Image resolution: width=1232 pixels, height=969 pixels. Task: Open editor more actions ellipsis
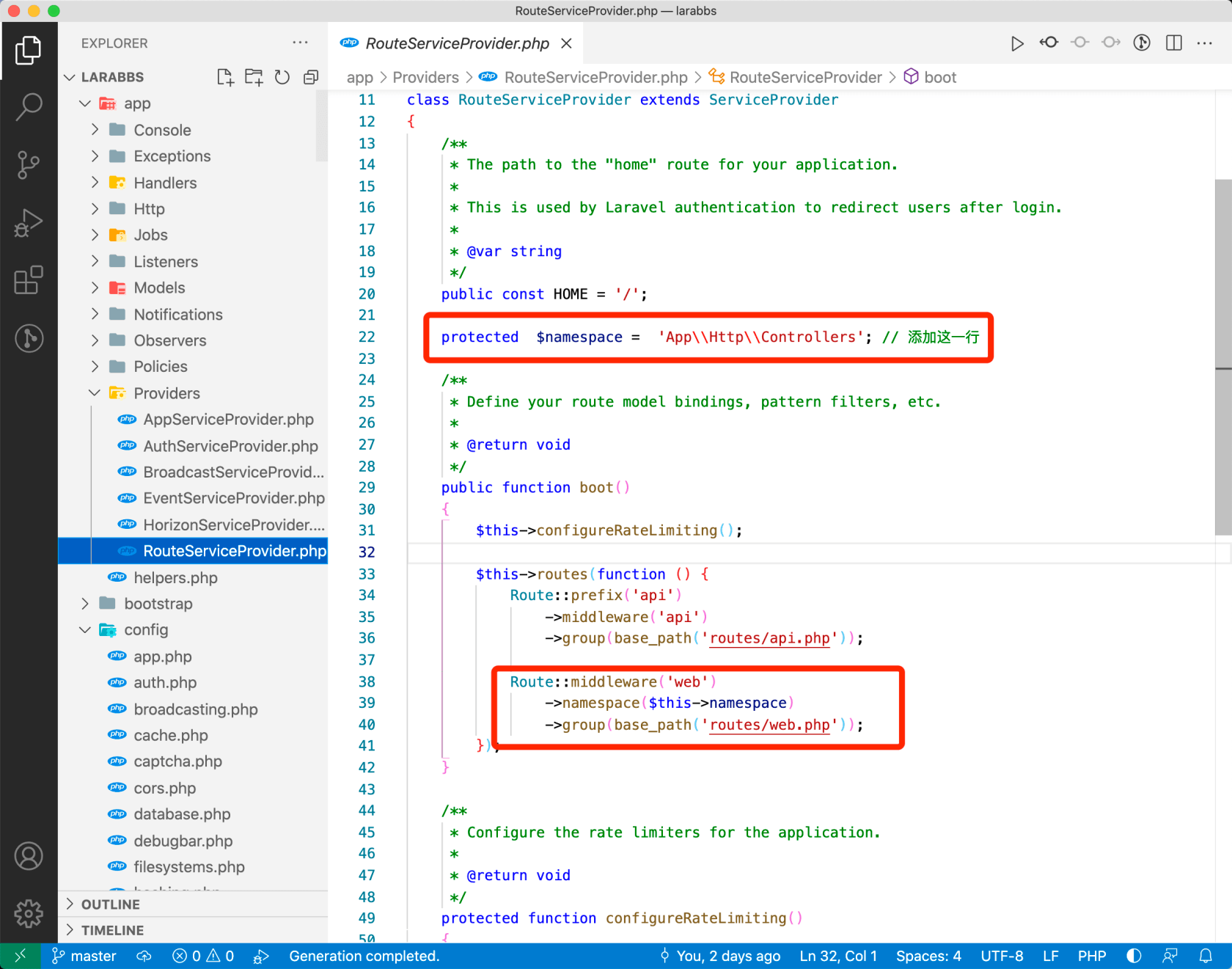1204,43
